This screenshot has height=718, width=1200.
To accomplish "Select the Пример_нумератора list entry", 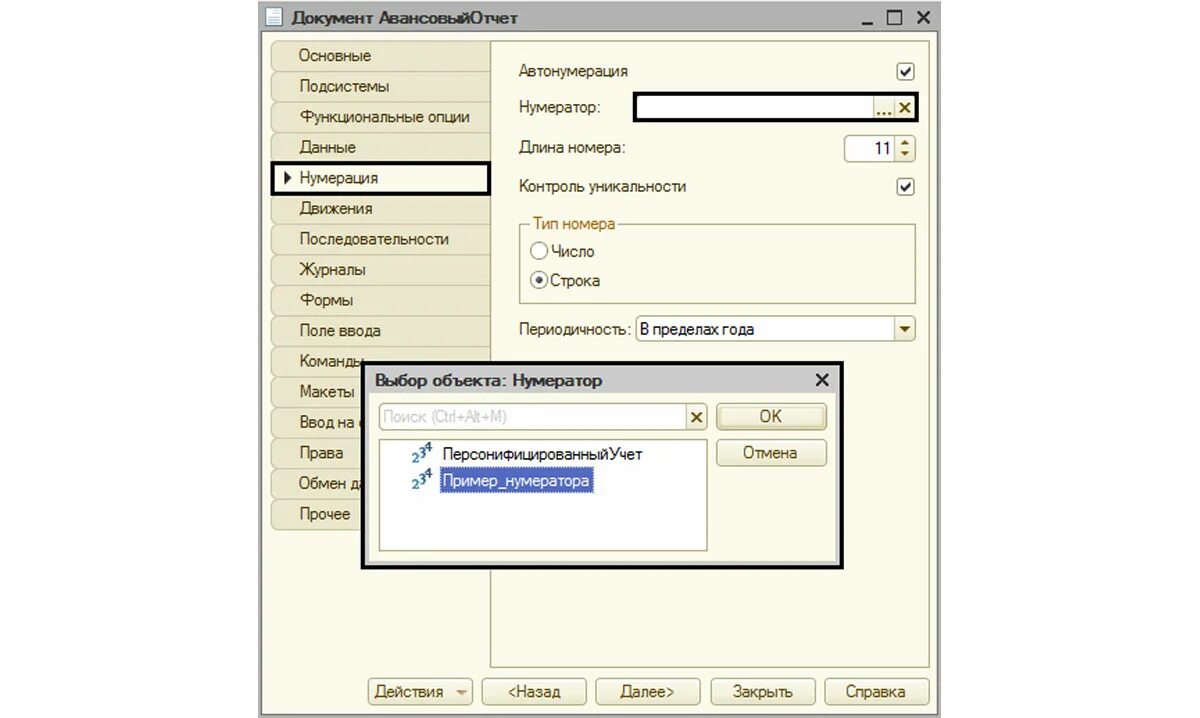I will click(516, 481).
